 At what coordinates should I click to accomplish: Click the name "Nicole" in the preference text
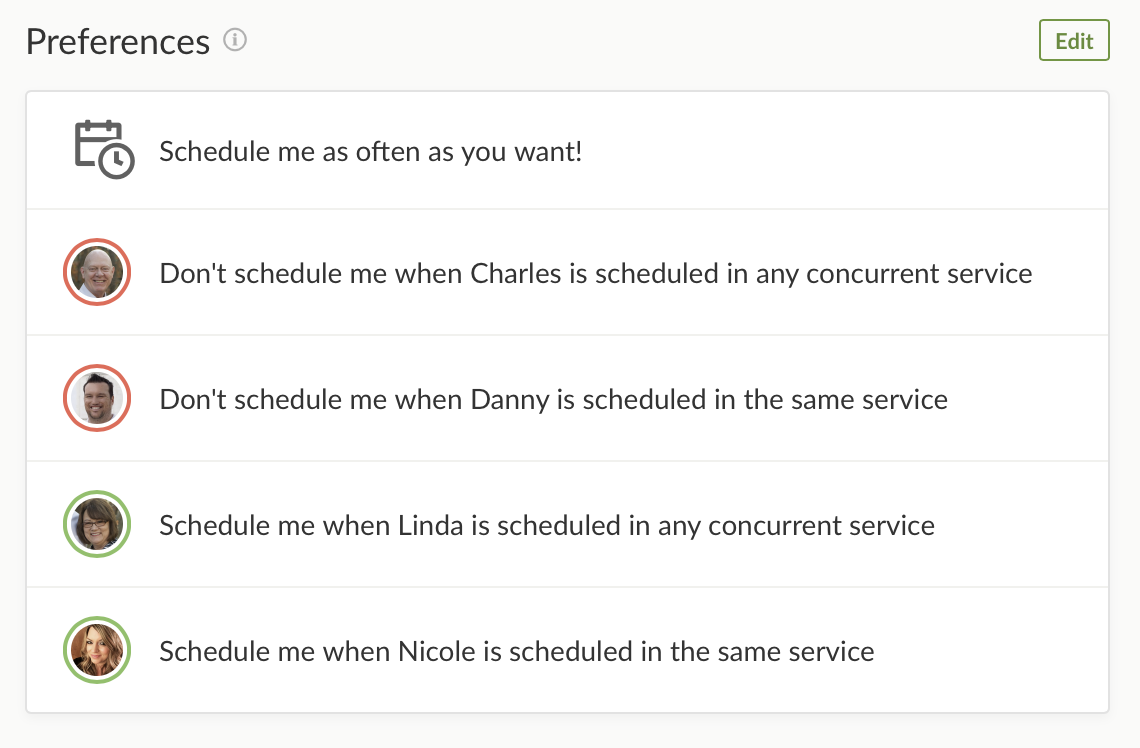pyautogui.click(x=437, y=651)
